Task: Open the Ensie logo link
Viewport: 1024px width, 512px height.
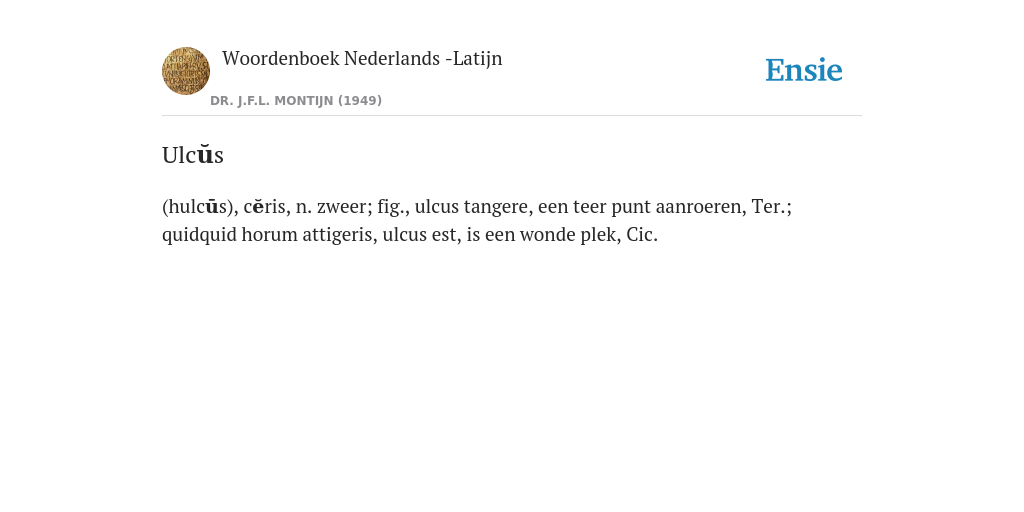Action: (x=804, y=70)
